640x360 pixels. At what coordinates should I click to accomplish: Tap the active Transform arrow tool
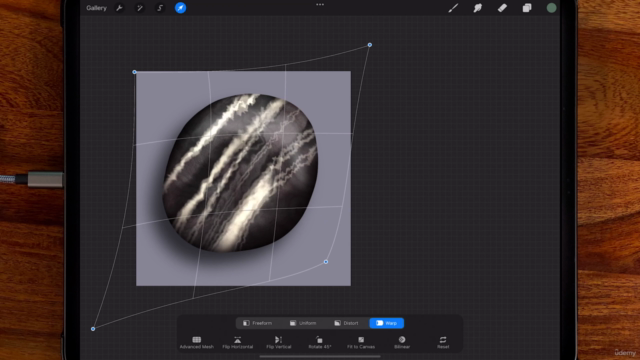click(x=180, y=8)
